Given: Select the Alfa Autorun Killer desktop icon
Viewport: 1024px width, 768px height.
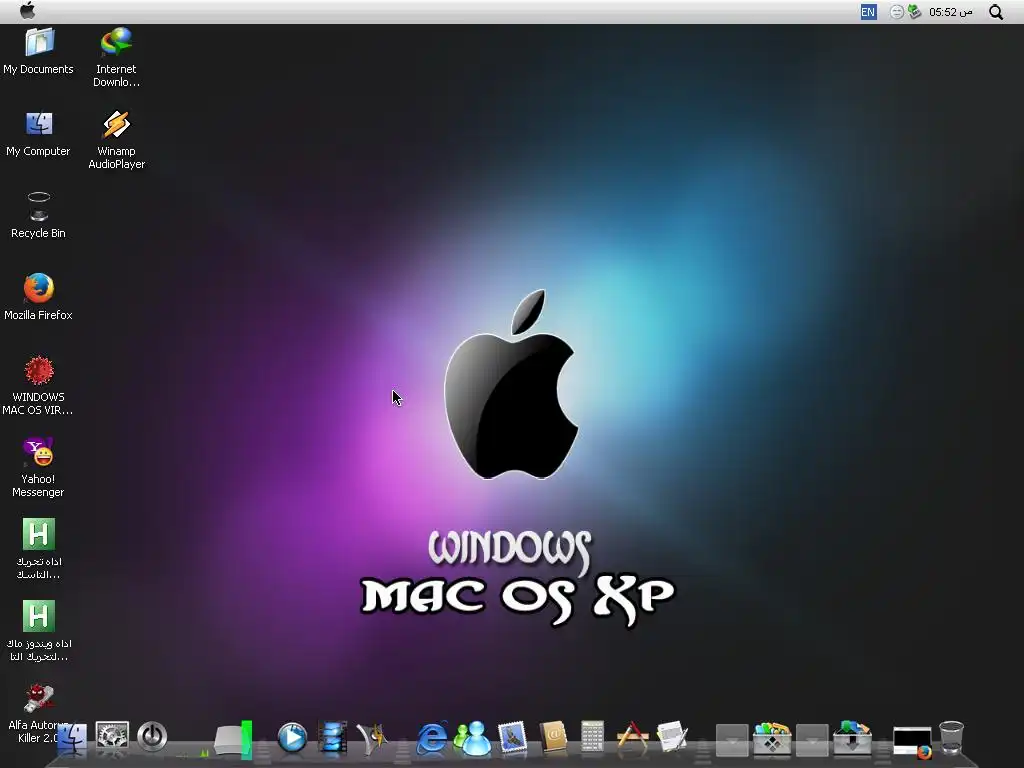Looking at the screenshot, I should (x=39, y=713).
